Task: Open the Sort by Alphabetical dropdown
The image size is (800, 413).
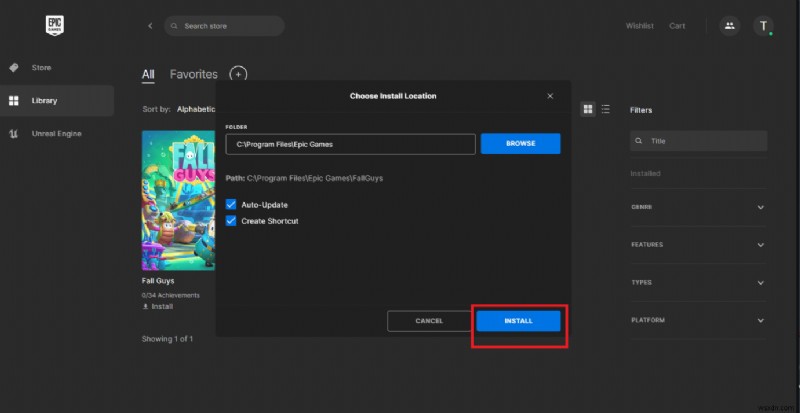Action: pyautogui.click(x=196, y=109)
